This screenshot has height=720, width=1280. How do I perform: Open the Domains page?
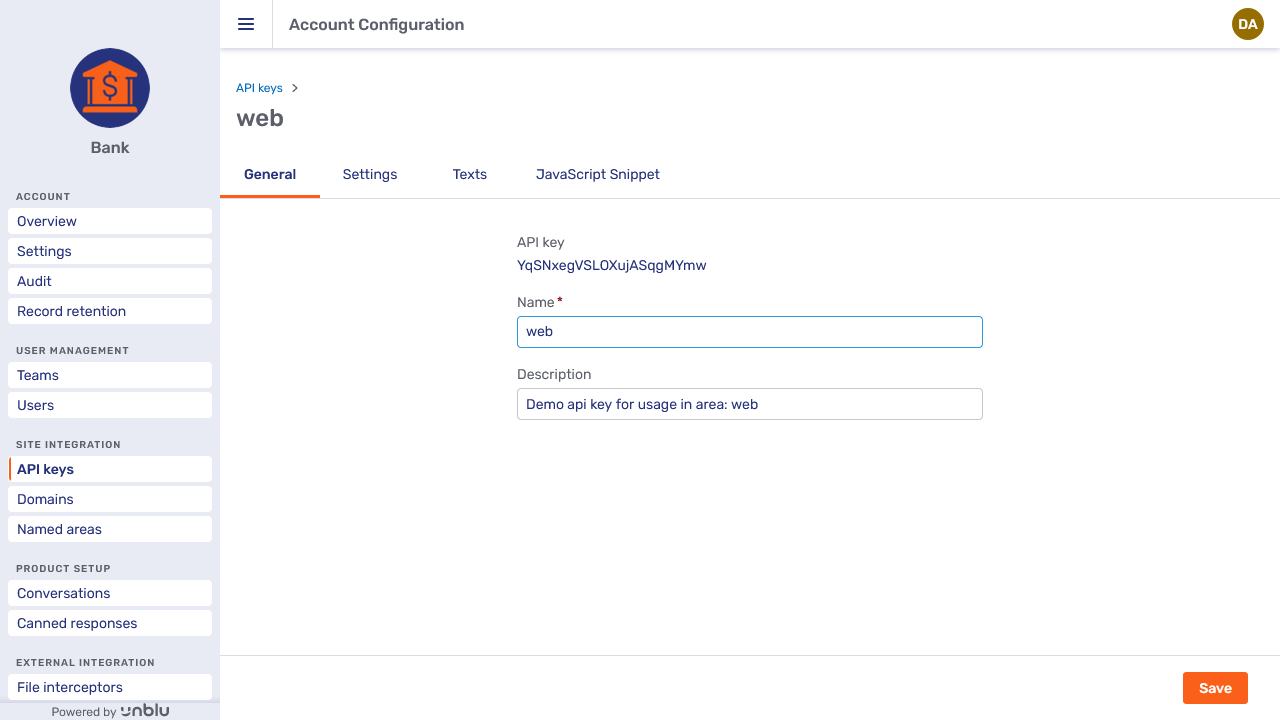(110, 499)
